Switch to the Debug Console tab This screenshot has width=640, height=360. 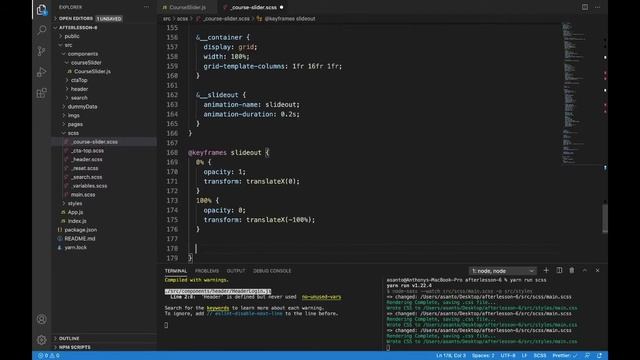pyautogui.click(x=272, y=271)
